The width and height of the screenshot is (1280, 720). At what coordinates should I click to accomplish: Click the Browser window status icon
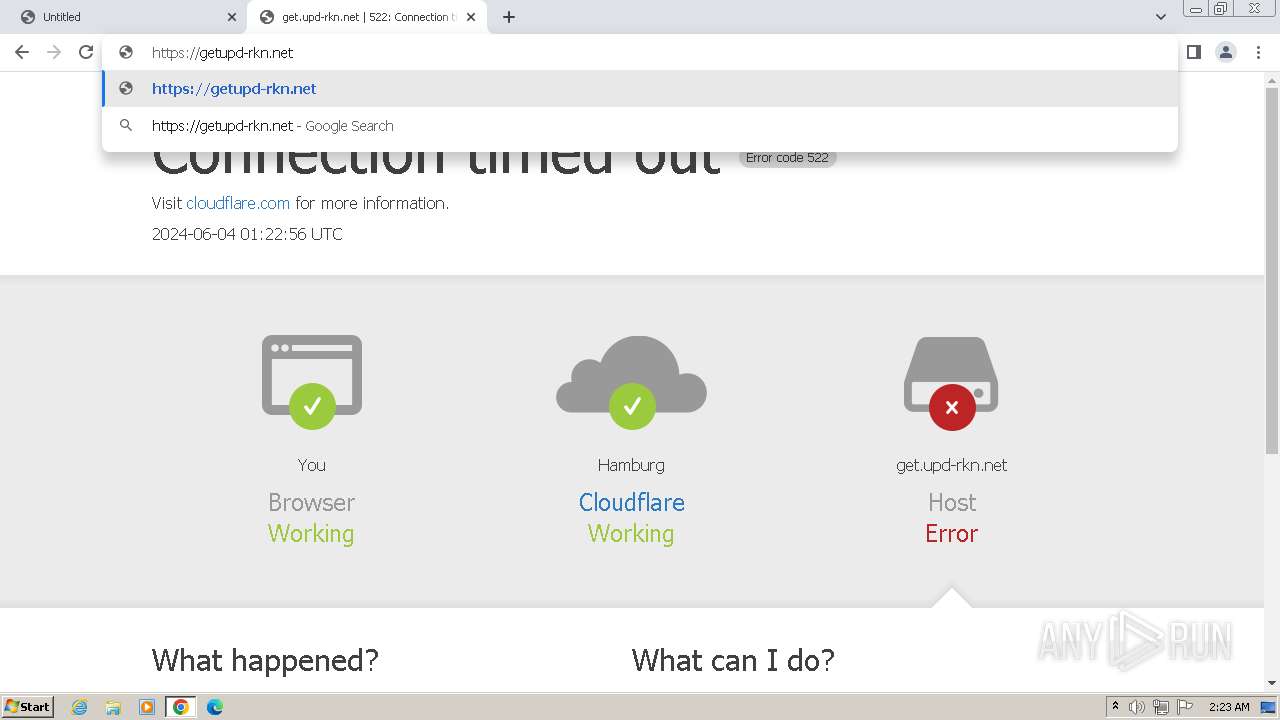(311, 381)
